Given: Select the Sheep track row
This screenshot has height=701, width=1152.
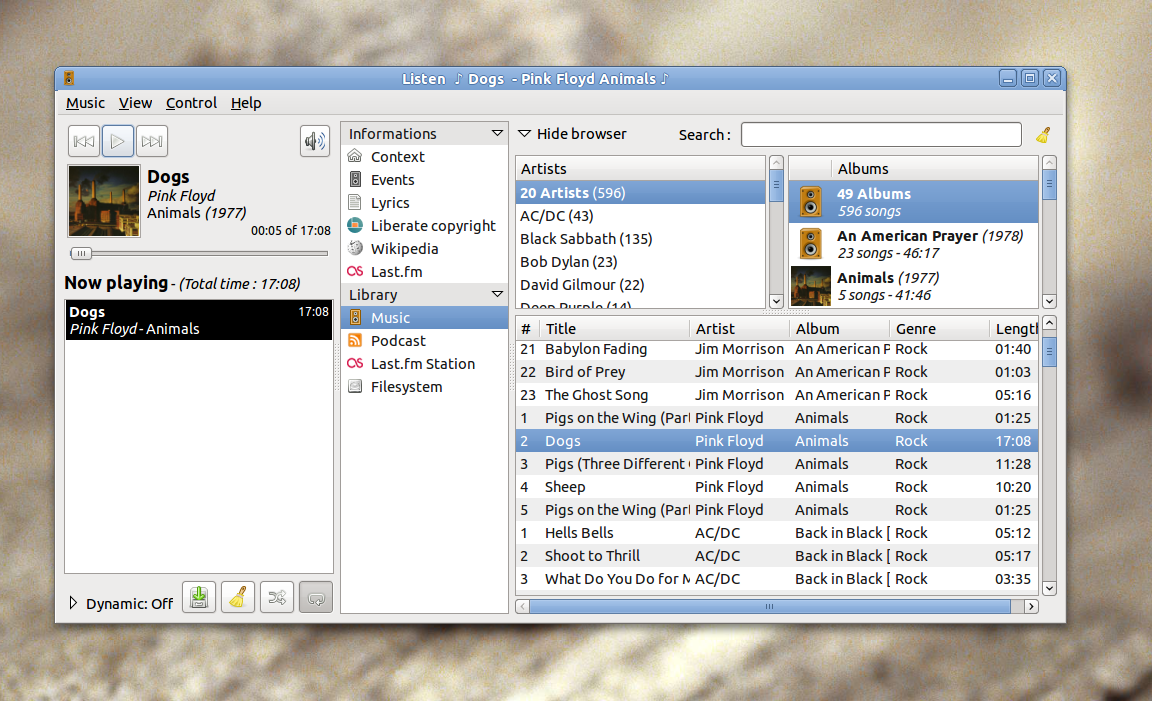Looking at the screenshot, I should pyautogui.click(x=777, y=487).
